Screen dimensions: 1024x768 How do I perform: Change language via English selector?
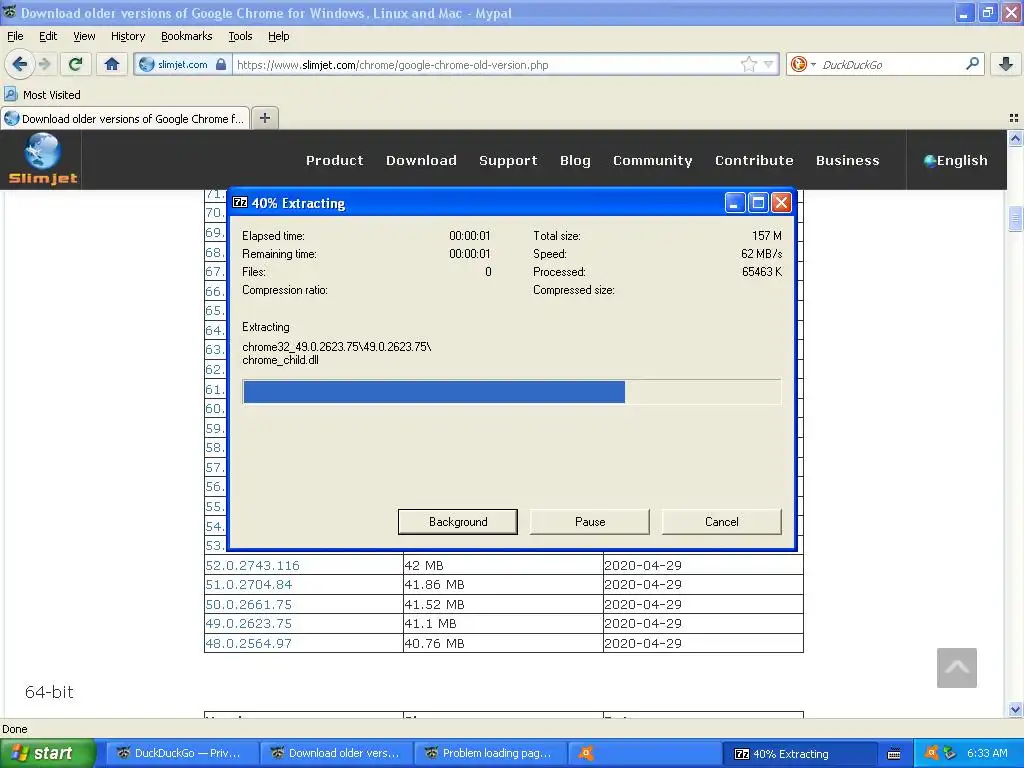[x=955, y=160]
